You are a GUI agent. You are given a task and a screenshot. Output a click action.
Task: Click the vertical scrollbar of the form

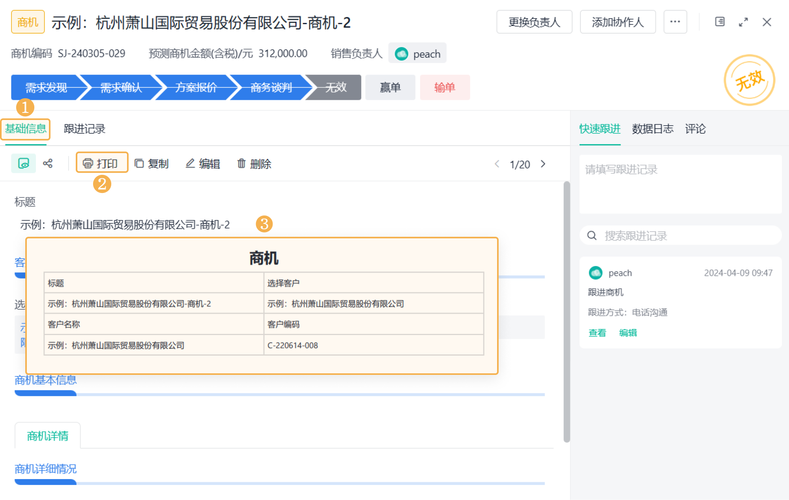pyautogui.click(x=567, y=312)
